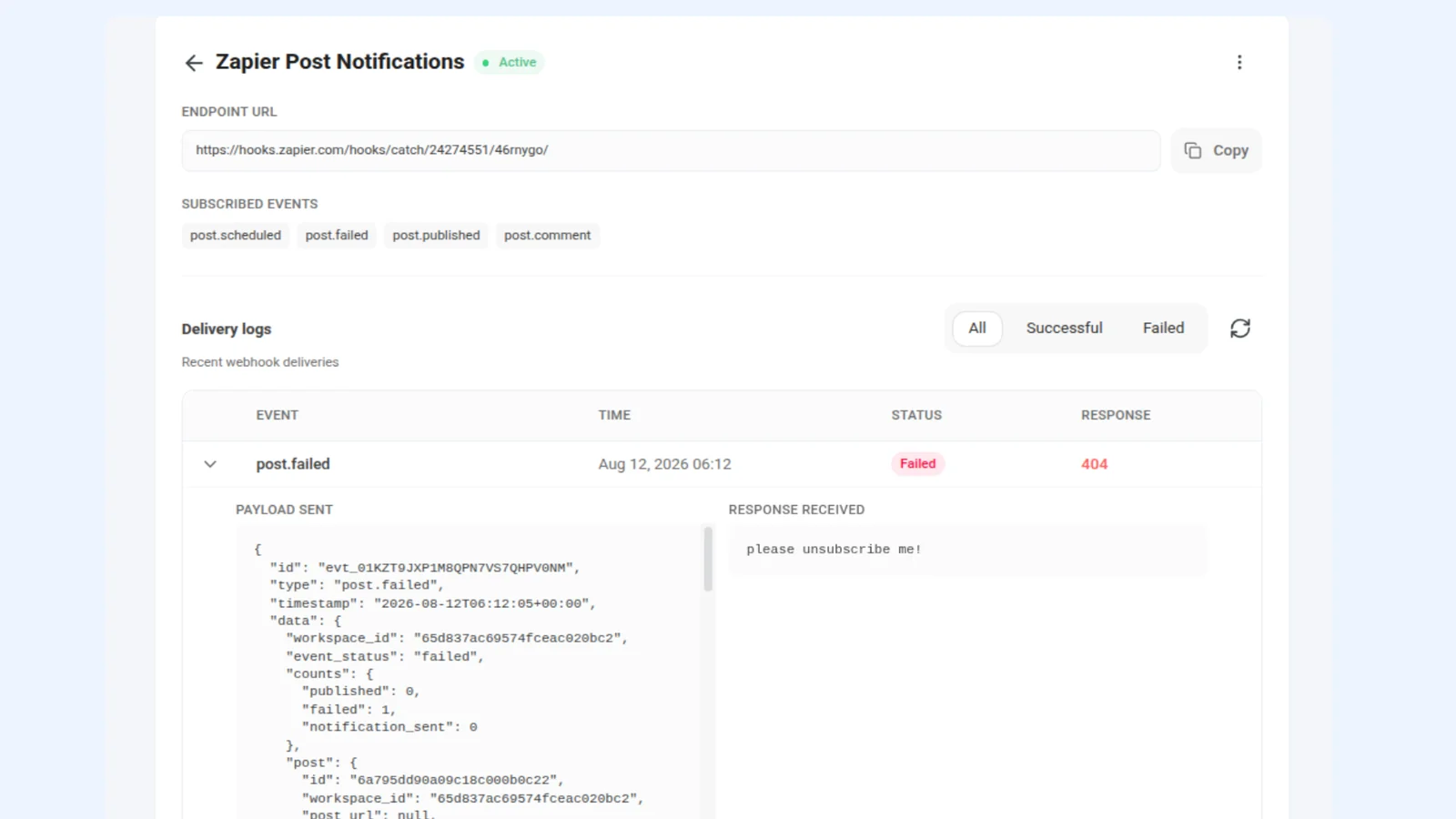The height and width of the screenshot is (819, 1456).
Task: Click the payload timestamp line
Action: pyautogui.click(x=433, y=603)
